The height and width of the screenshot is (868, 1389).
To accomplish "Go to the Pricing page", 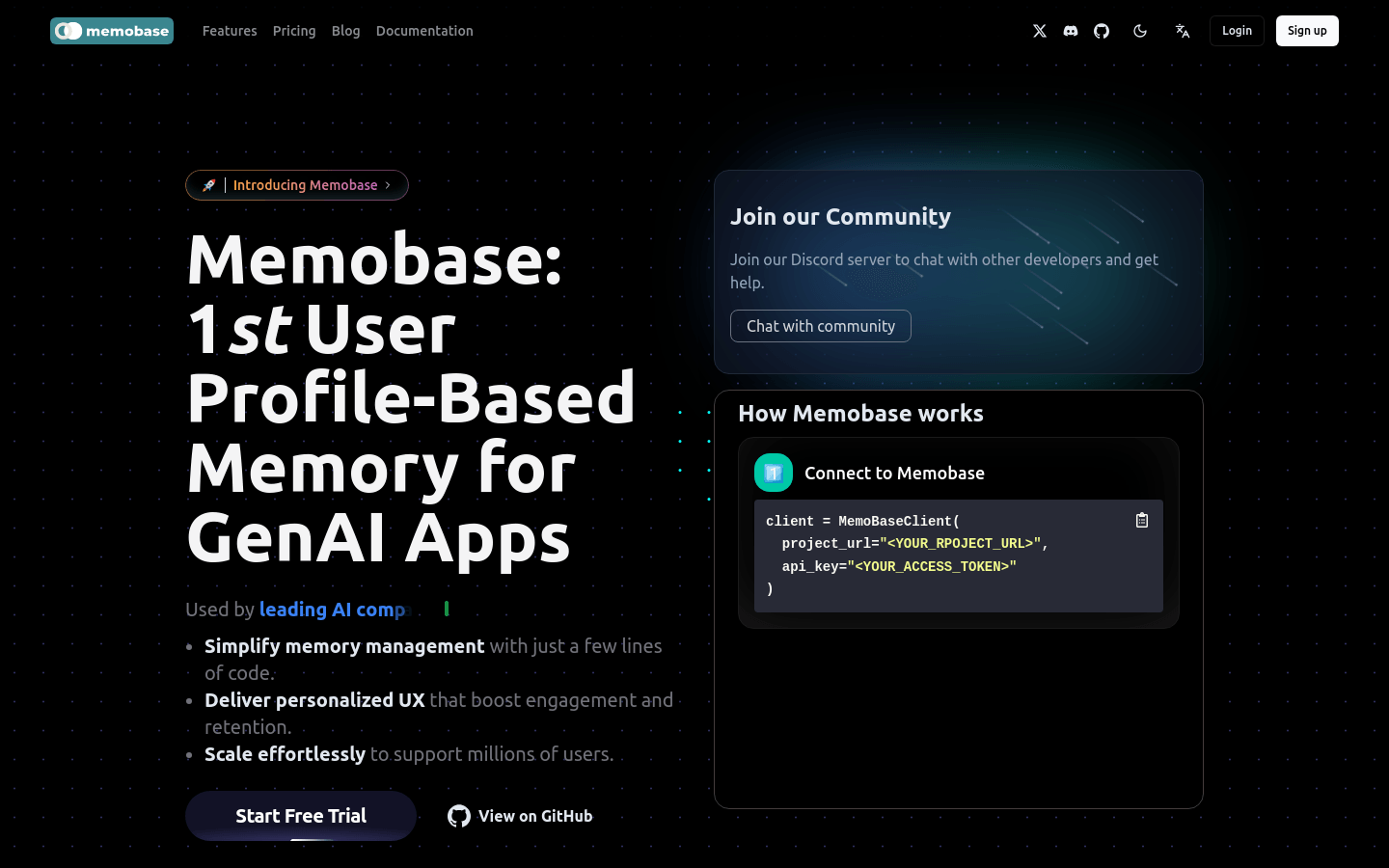I will click(294, 31).
